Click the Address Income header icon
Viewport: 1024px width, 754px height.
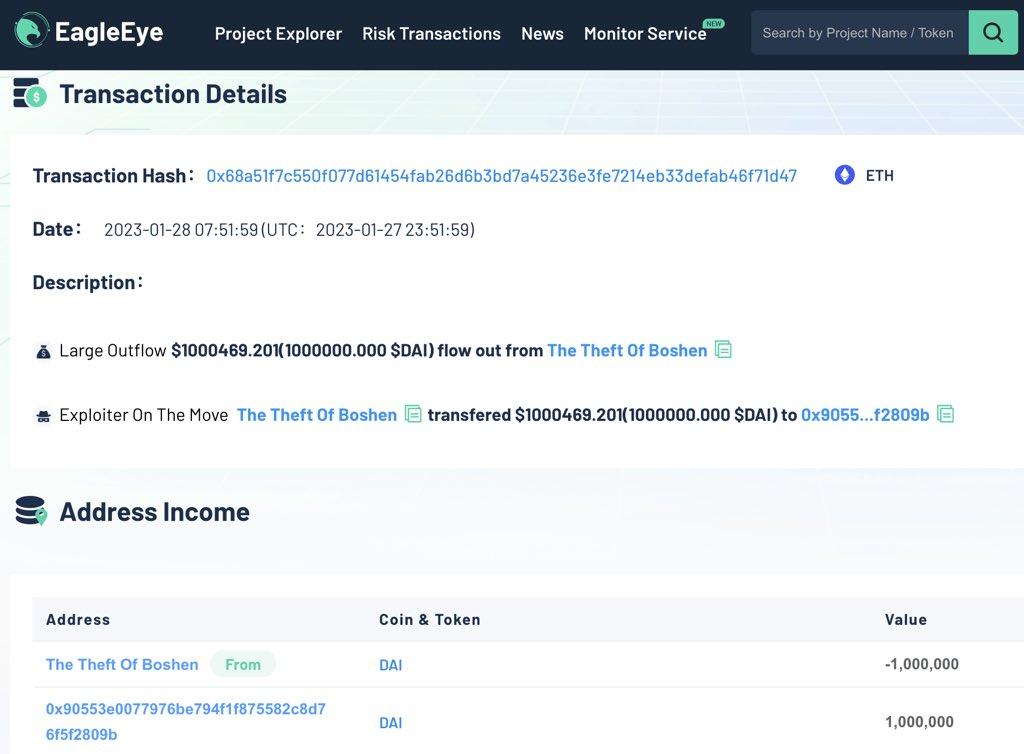tap(30, 511)
